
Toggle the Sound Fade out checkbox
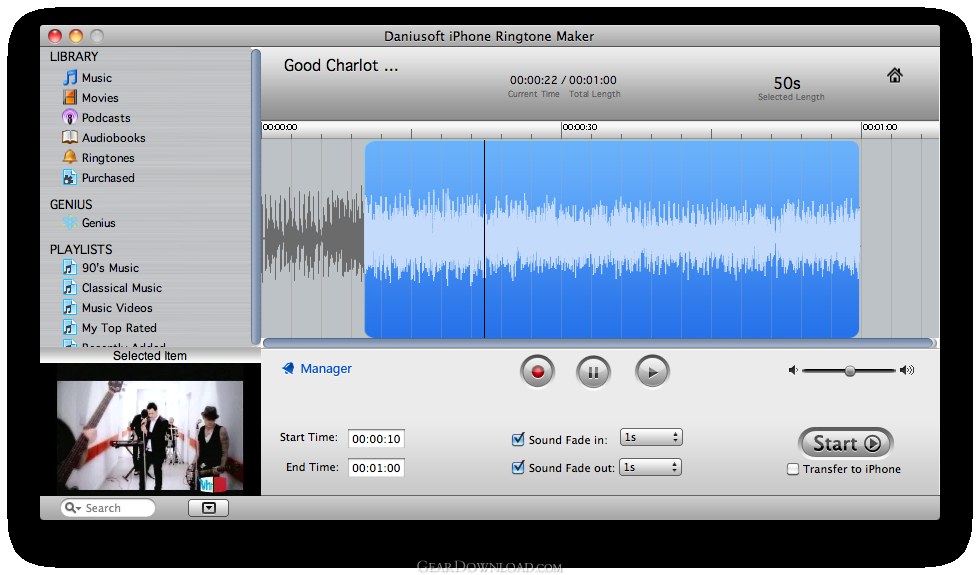(x=518, y=468)
